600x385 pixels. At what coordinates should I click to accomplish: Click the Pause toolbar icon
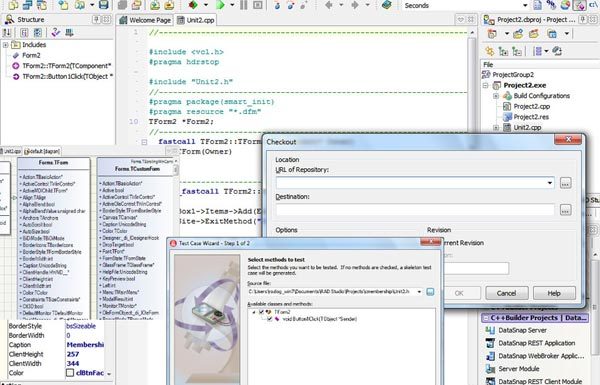tap(244, 5)
